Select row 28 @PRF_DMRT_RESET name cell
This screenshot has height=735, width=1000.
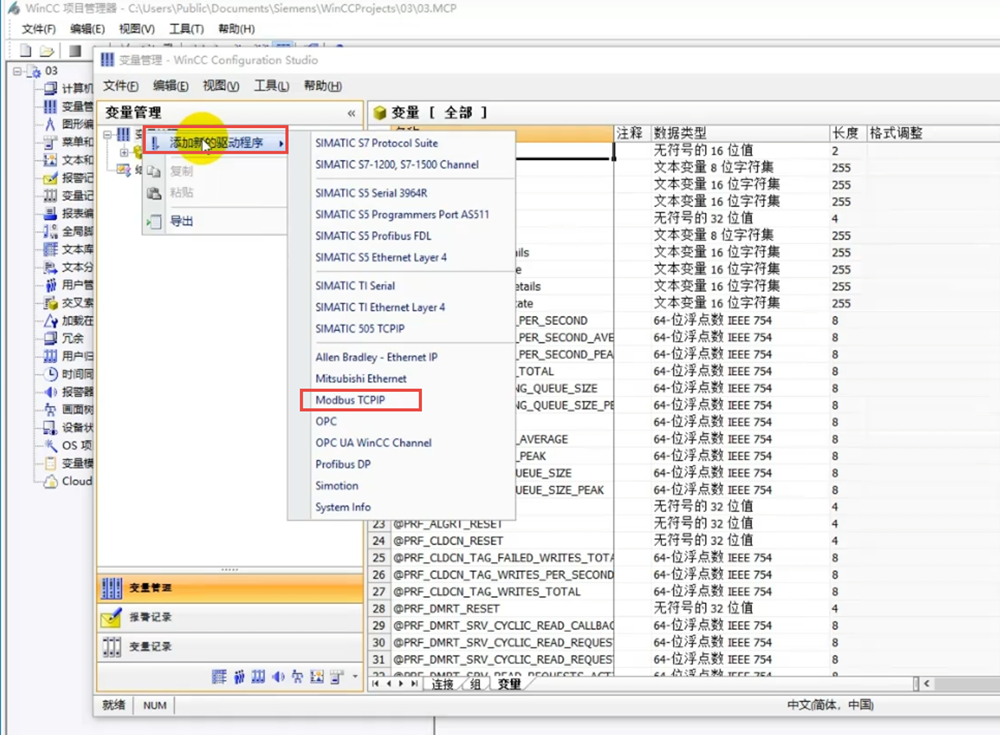[x=501, y=609]
